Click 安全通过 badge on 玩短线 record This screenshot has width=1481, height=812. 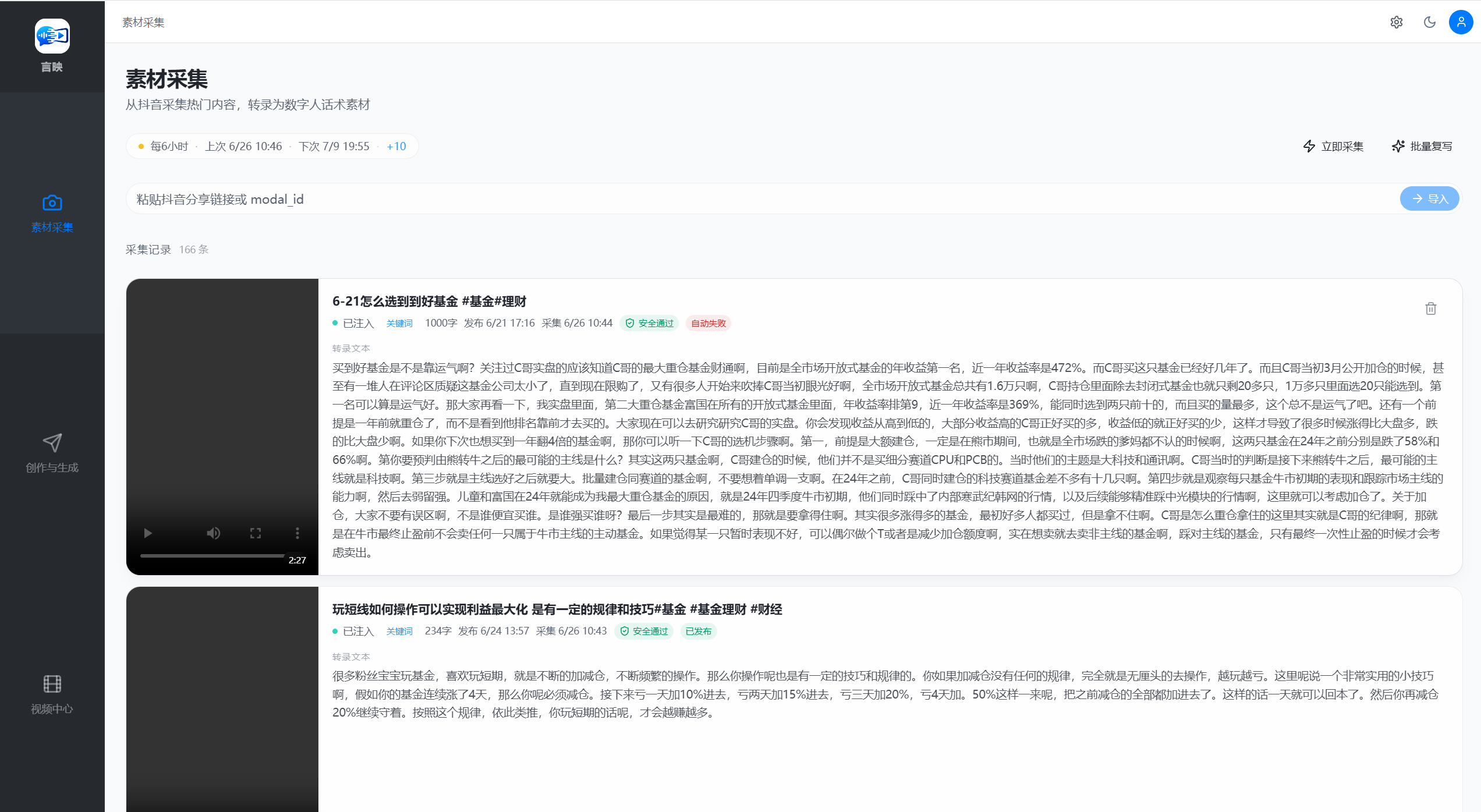(644, 631)
